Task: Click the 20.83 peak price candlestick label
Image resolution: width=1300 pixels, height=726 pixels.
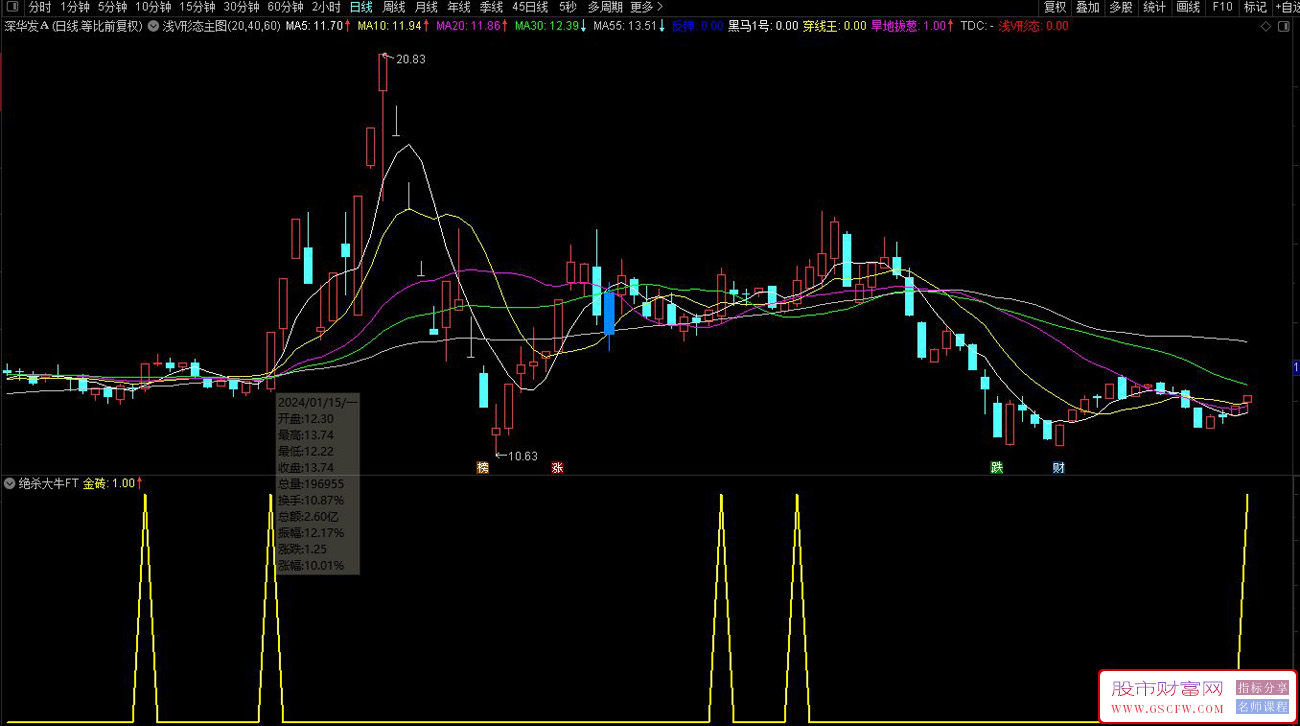Action: [x=410, y=60]
